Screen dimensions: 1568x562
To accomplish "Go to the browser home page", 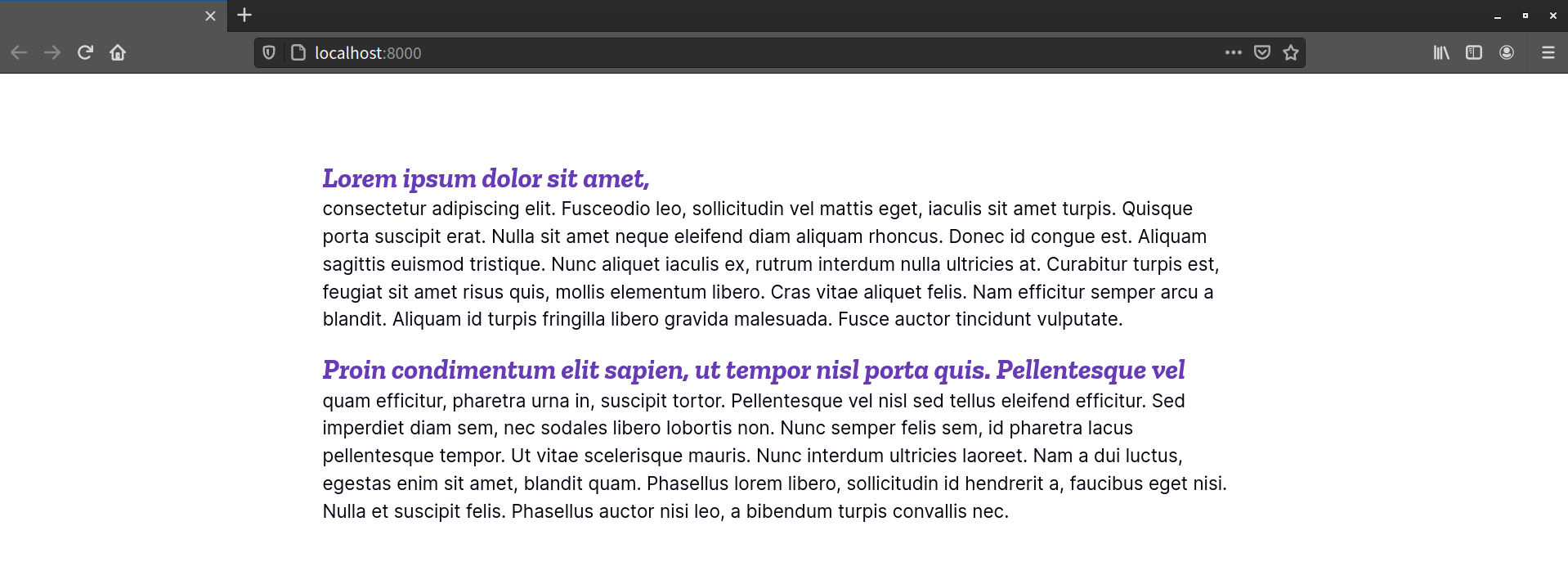I will pos(118,53).
